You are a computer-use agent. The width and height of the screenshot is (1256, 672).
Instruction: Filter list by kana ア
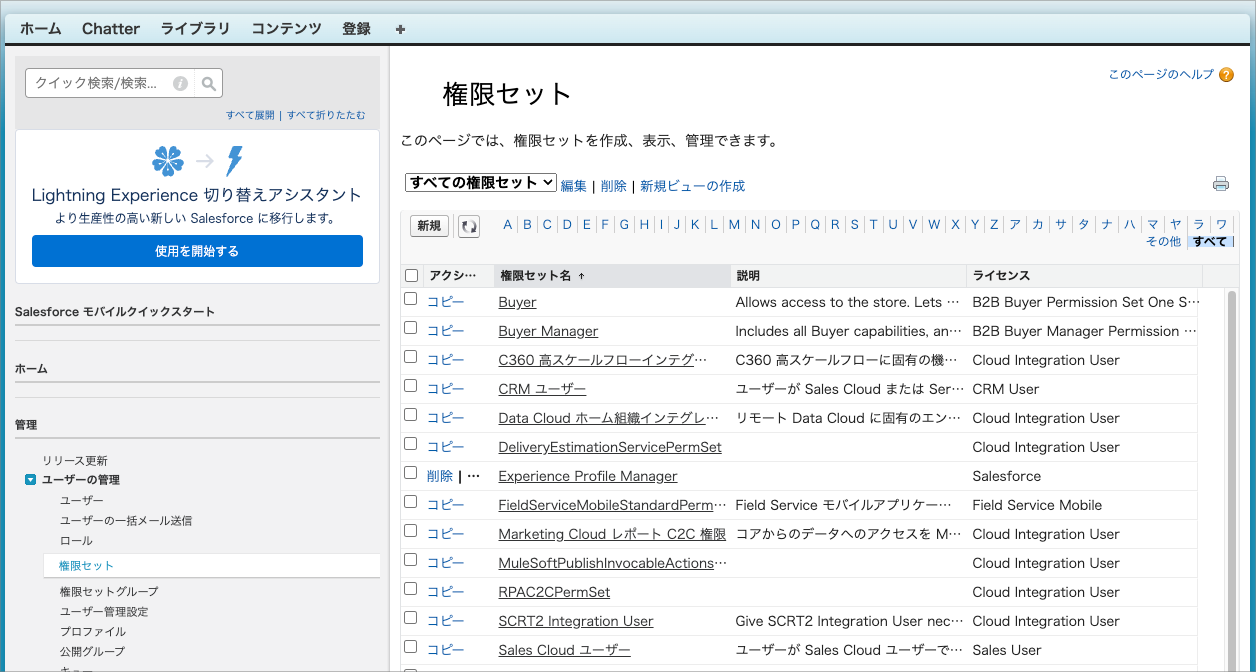click(x=1015, y=224)
